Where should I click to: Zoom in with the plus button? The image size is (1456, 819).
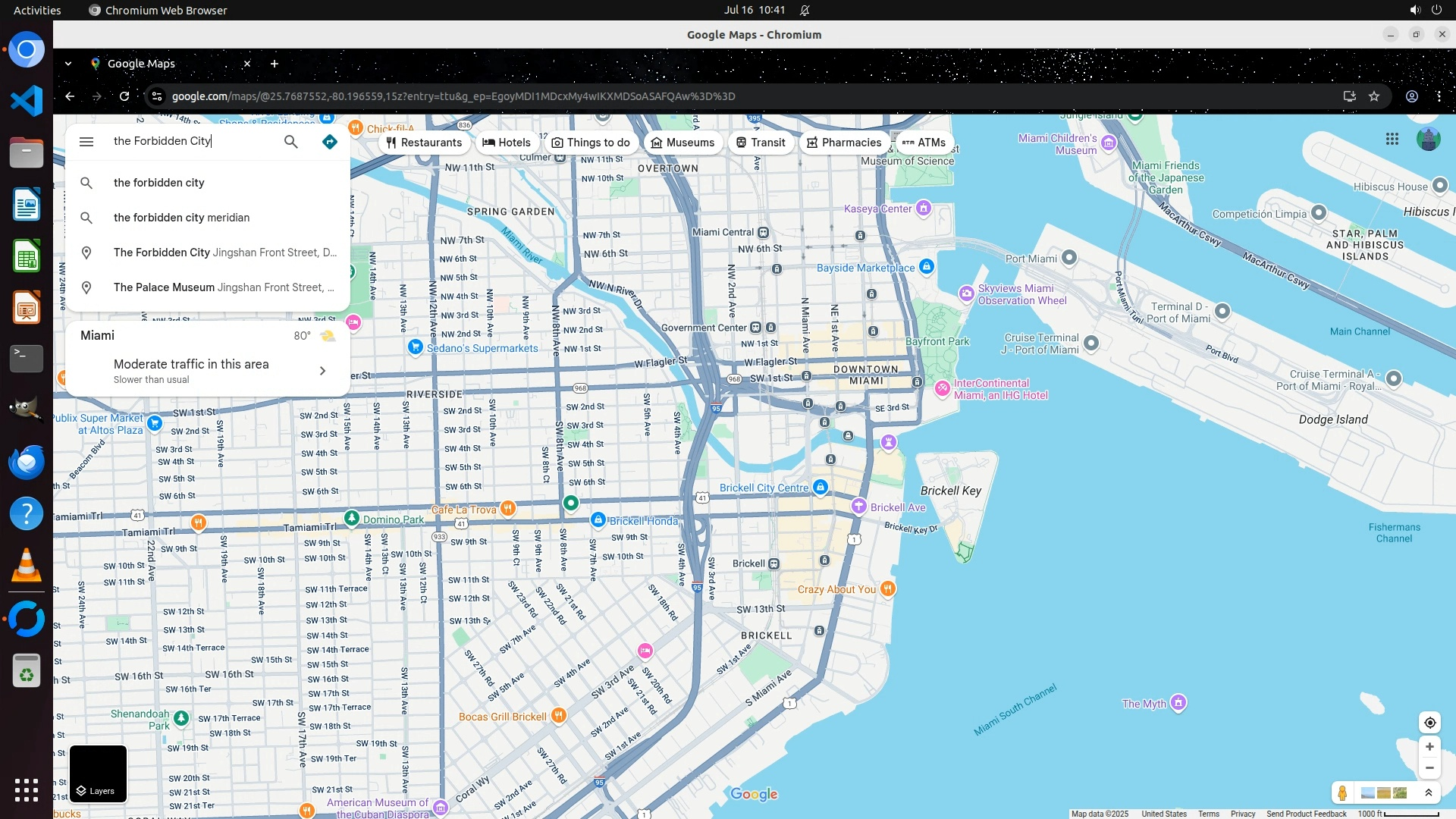pos(1429,747)
